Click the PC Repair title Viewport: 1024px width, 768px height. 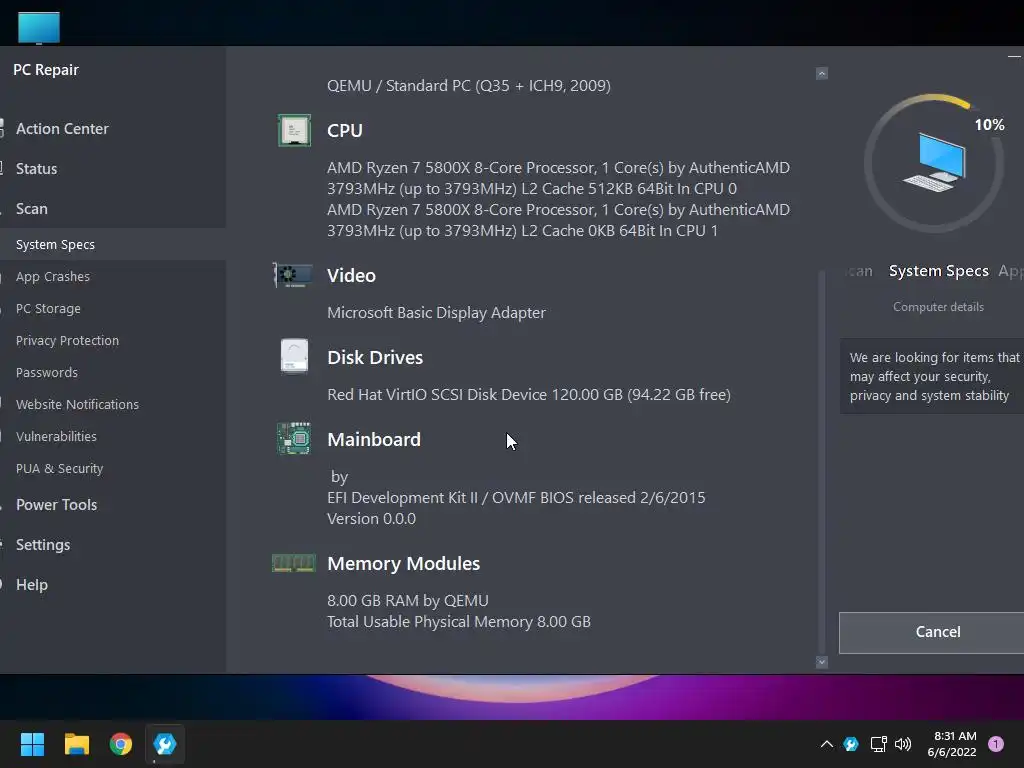(46, 69)
